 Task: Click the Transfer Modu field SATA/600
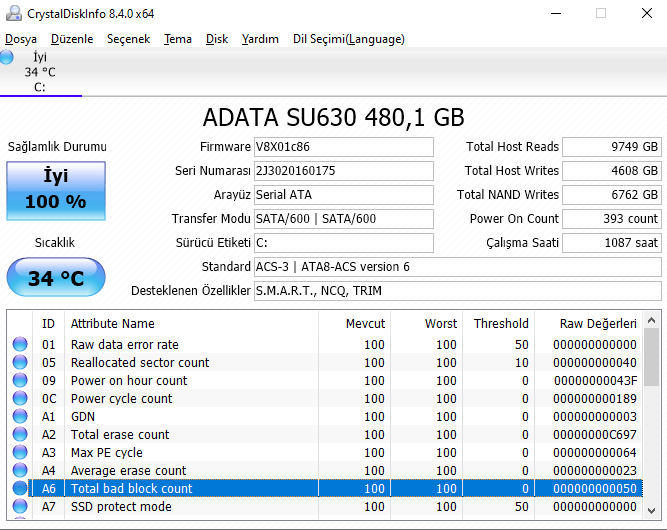pos(344,219)
